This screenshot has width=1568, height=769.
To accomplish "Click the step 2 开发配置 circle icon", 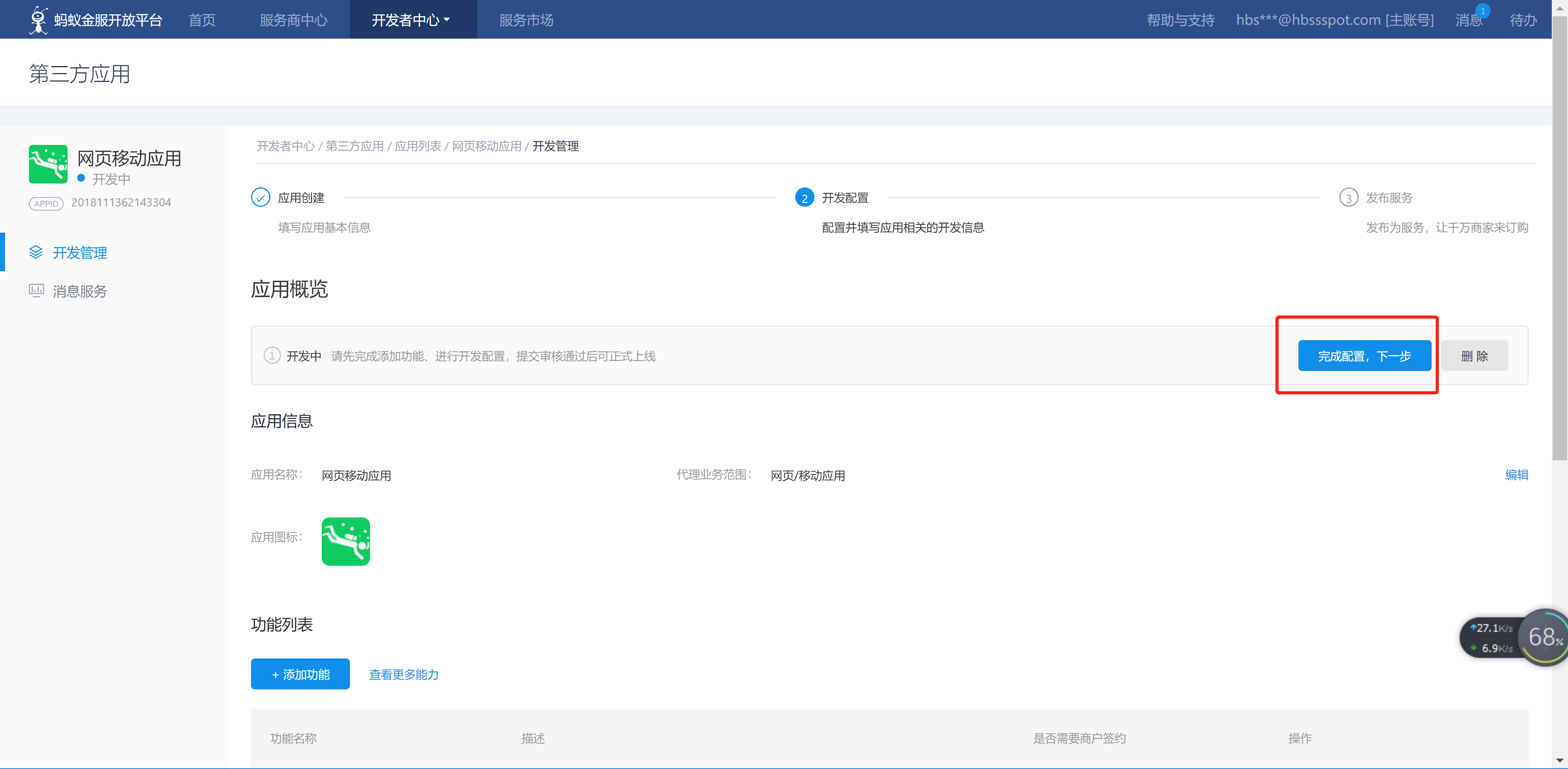I will pyautogui.click(x=804, y=197).
